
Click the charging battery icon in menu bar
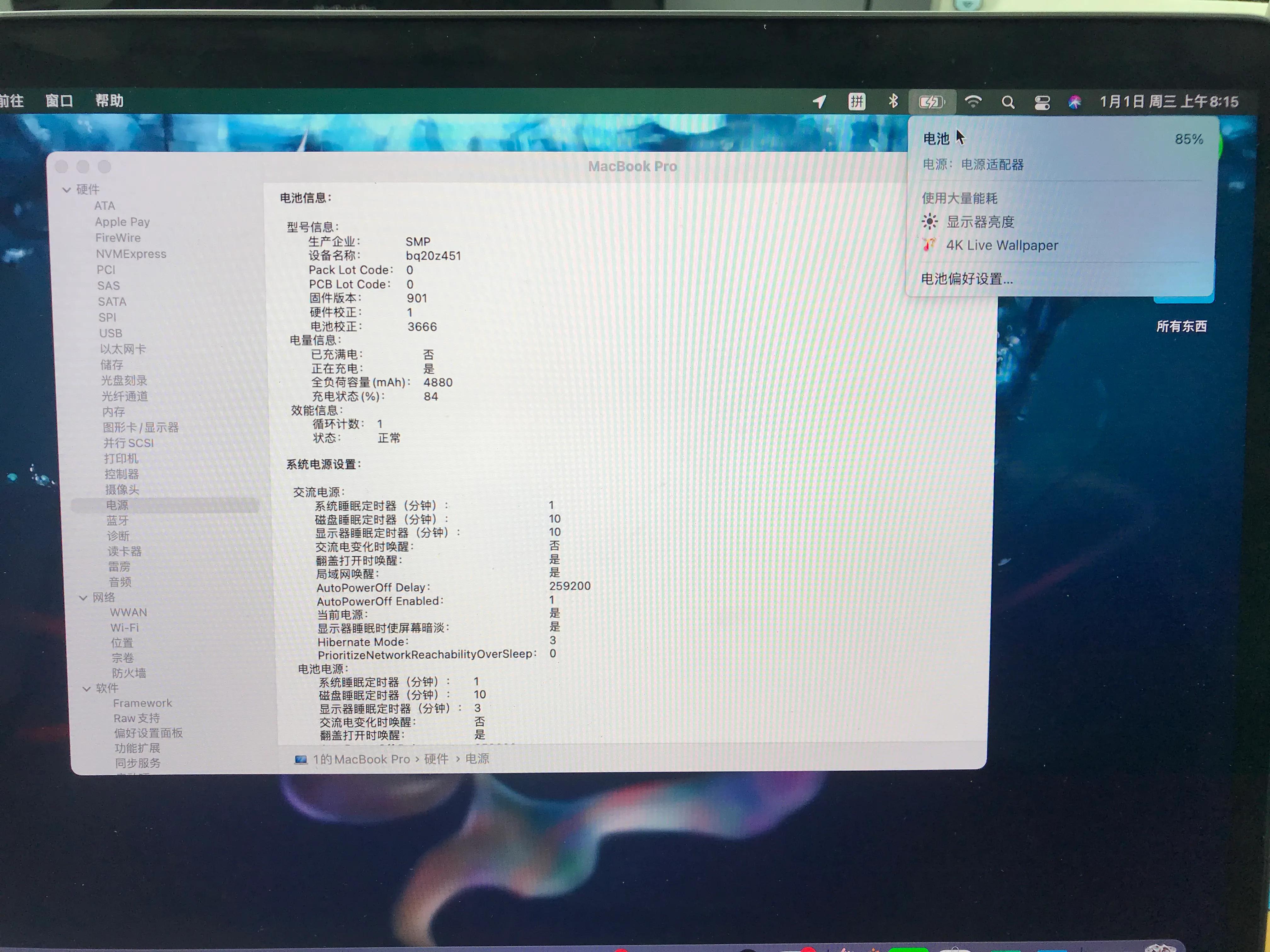pos(931,102)
